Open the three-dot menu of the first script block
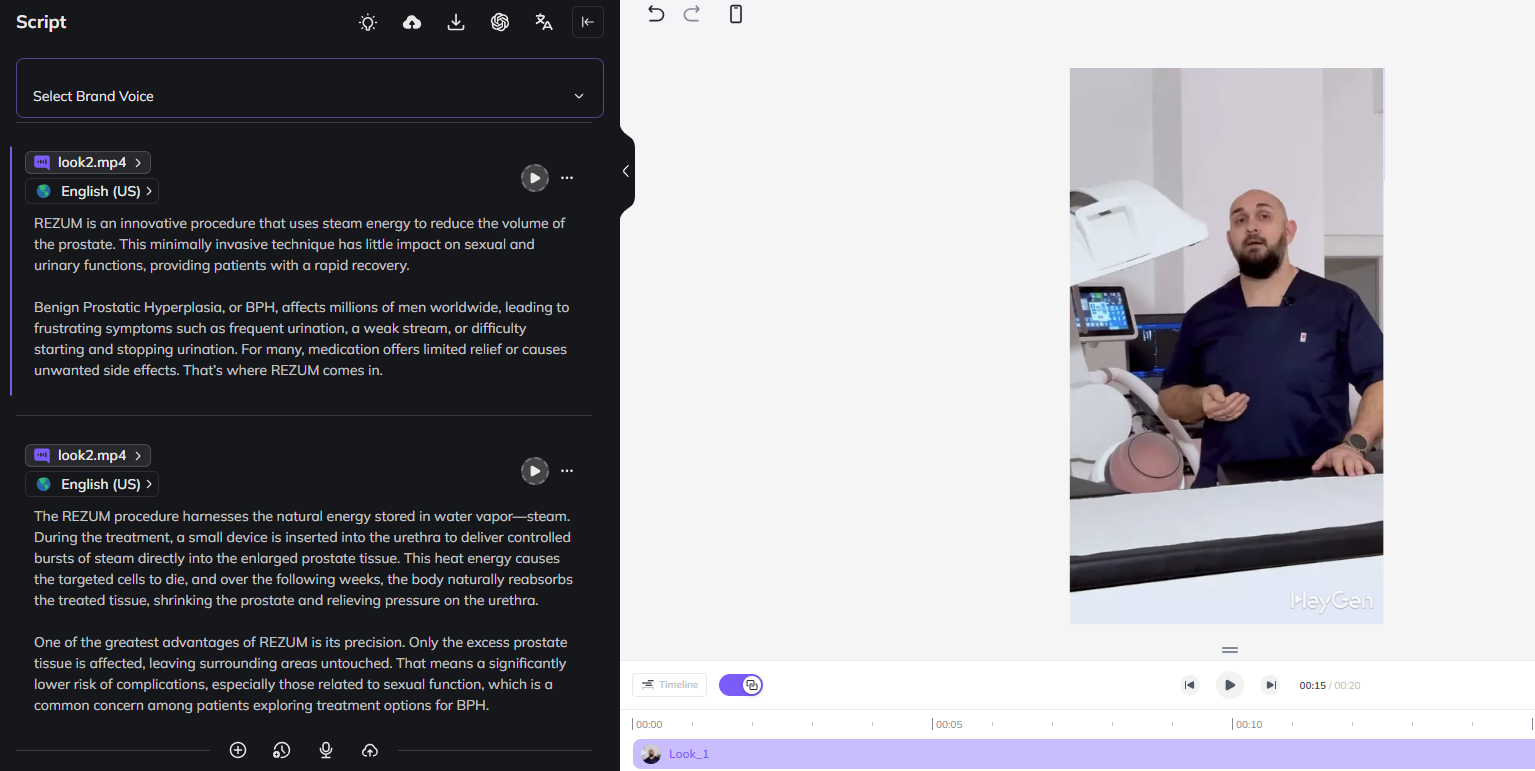Screen dimensions: 1535x771 [567, 178]
